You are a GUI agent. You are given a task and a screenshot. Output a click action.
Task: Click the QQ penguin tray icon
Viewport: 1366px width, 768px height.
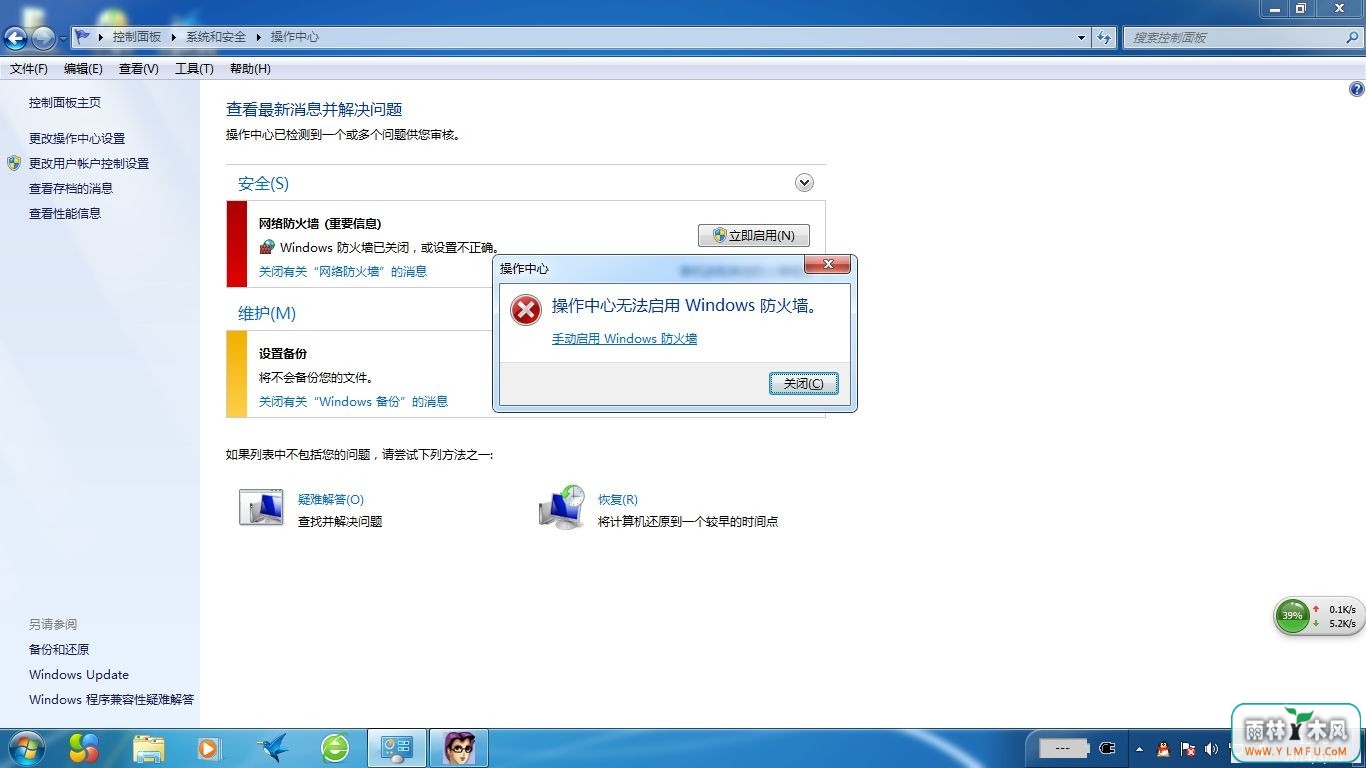1163,748
